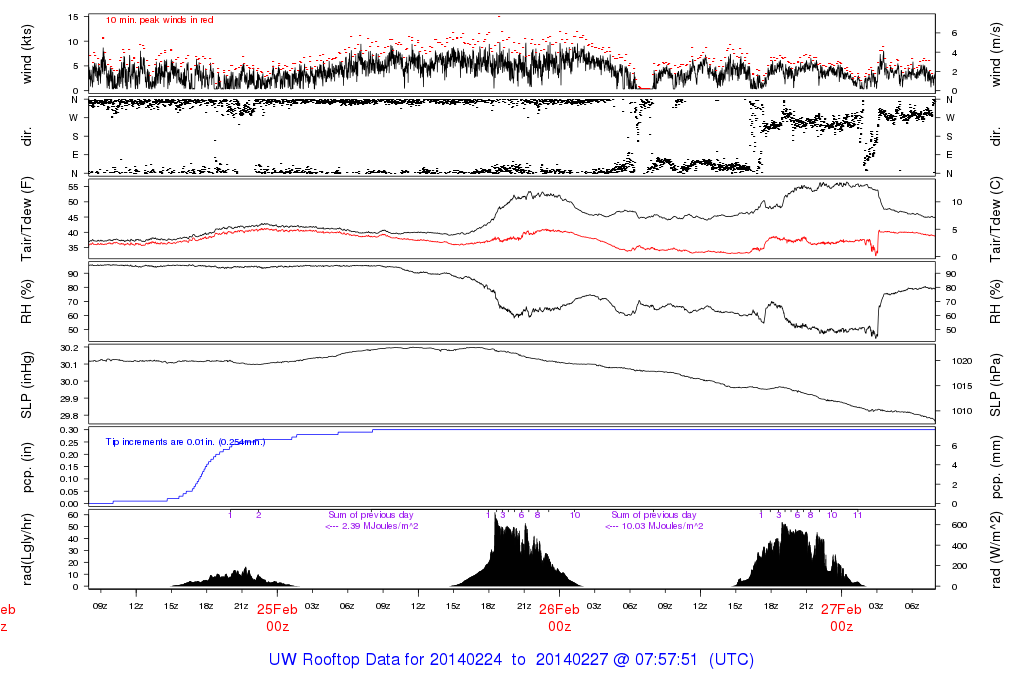Click the 'UW Rooftop Data for 20140224' title
Viewport: 1024px width, 700px height.
[385, 660]
